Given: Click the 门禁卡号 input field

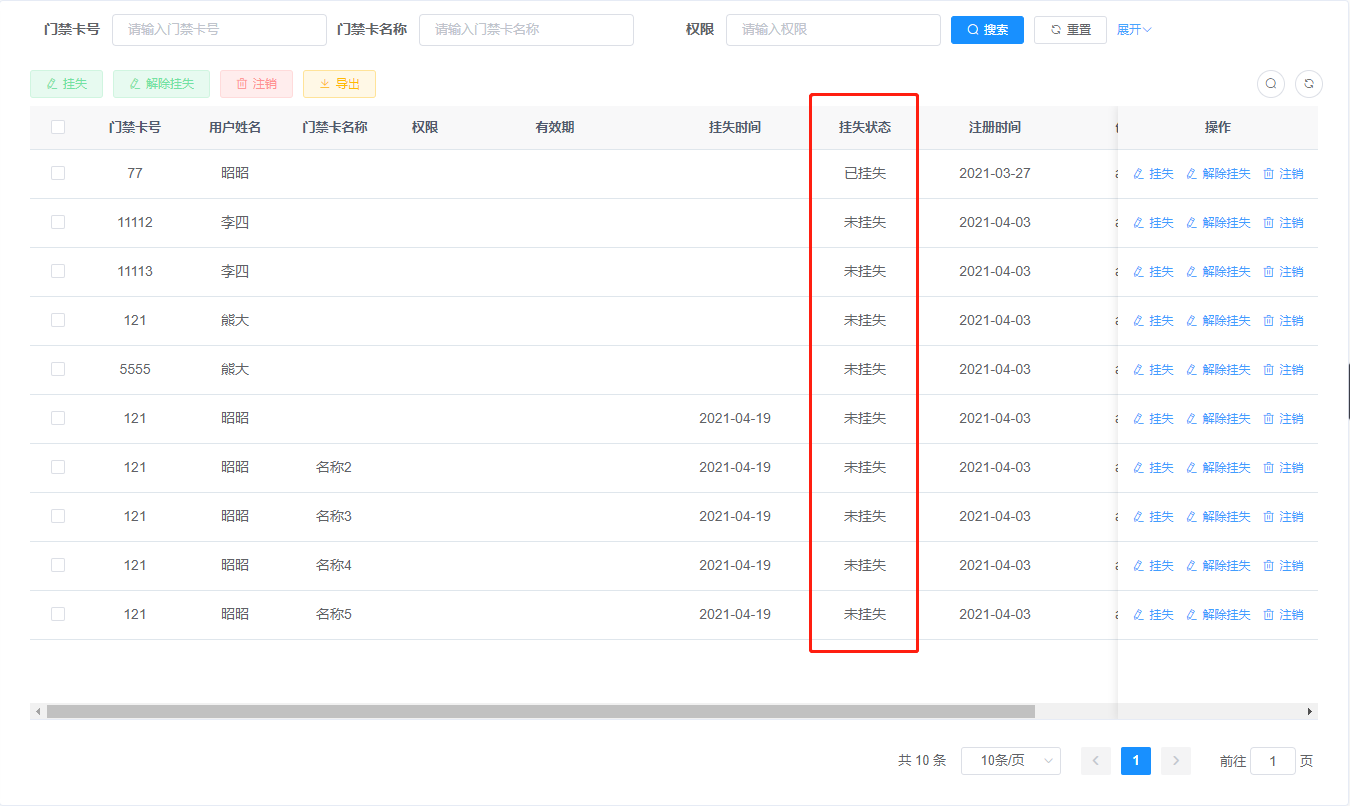Looking at the screenshot, I should coord(219,29).
